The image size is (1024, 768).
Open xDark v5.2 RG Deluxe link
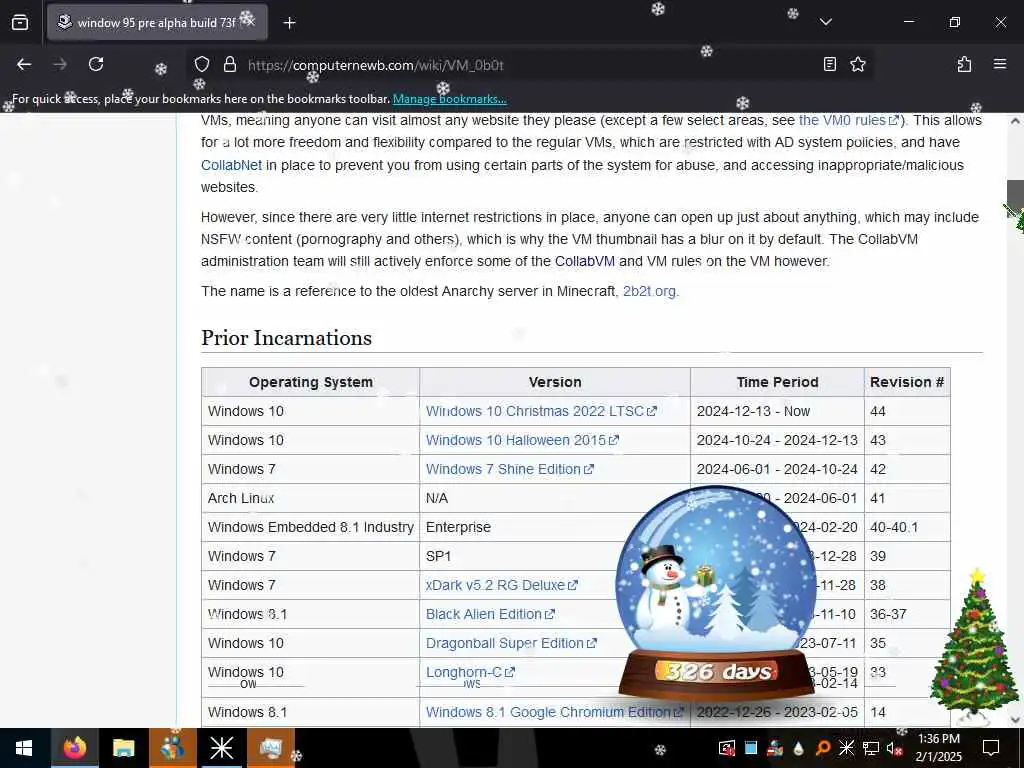pos(502,585)
